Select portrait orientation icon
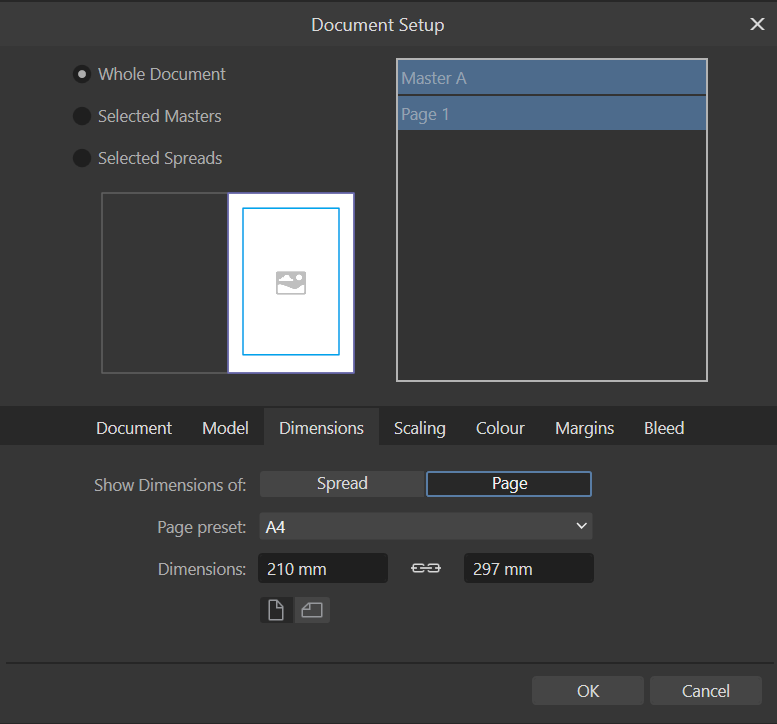The width and height of the screenshot is (777, 724). coord(277,610)
